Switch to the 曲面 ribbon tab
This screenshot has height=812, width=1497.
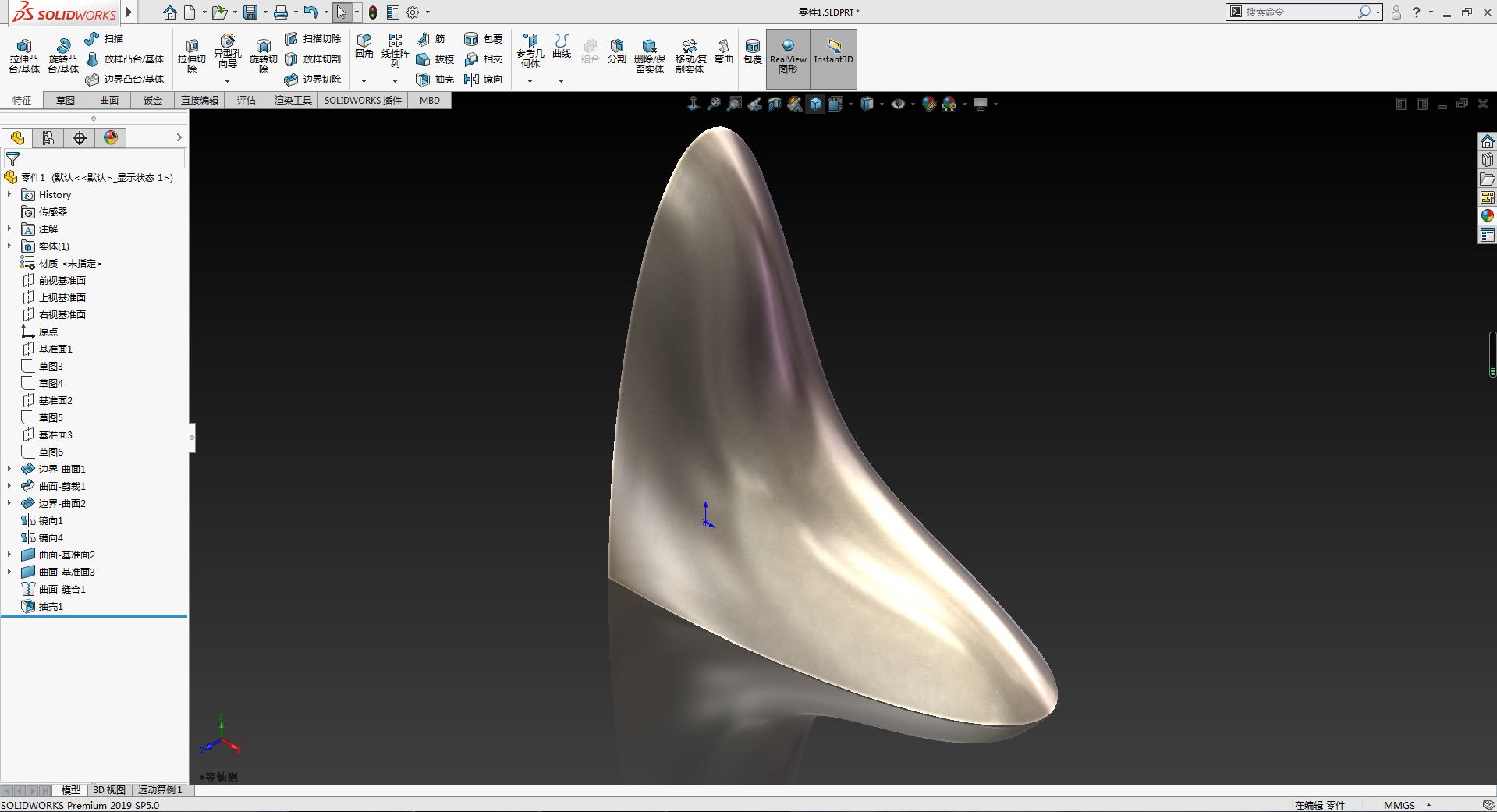pyautogui.click(x=109, y=101)
